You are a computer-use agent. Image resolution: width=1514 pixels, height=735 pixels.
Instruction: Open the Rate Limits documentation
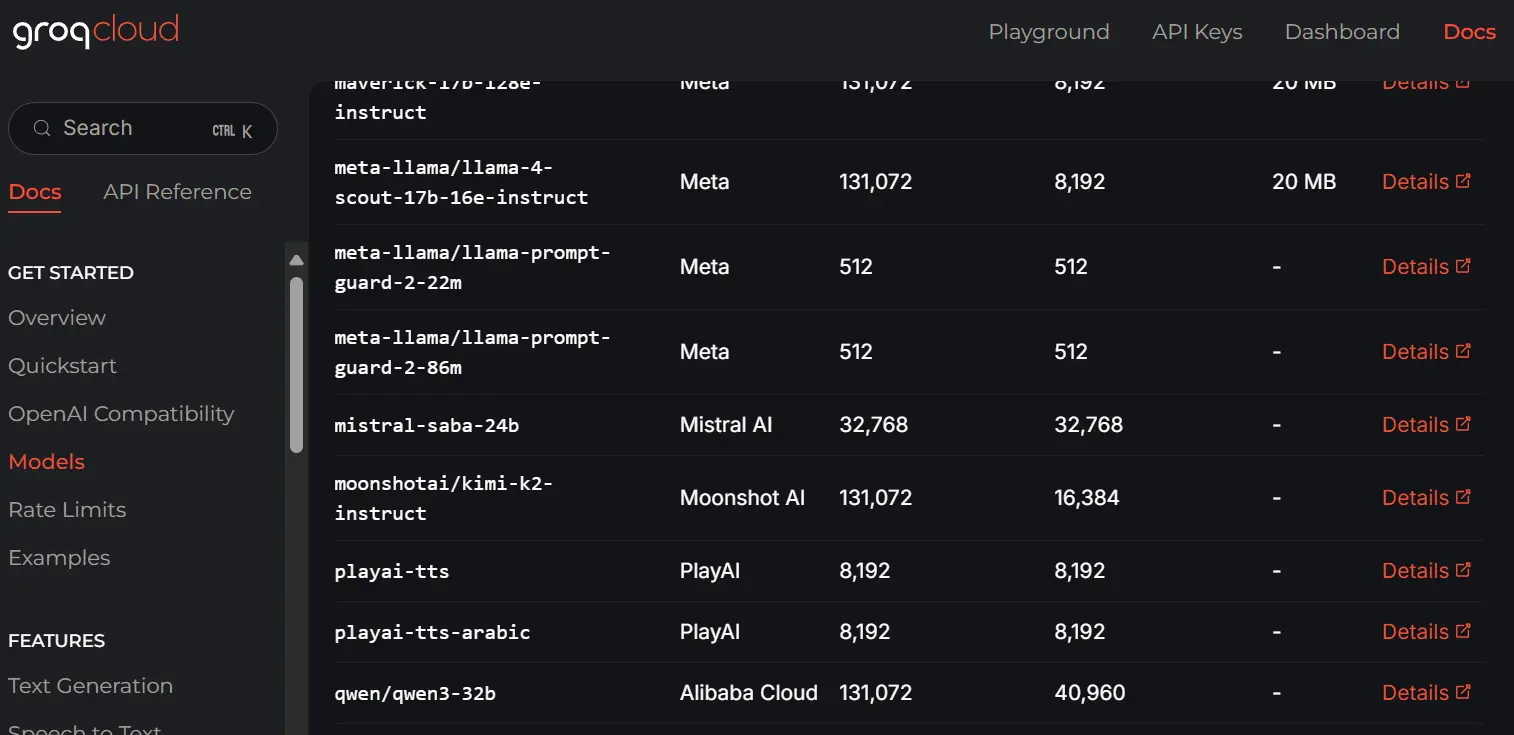(67, 509)
